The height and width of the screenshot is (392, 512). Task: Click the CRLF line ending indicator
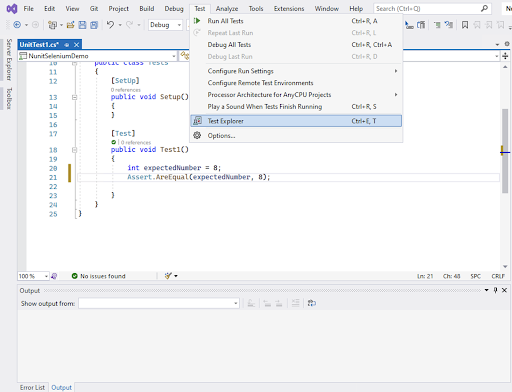[498, 276]
